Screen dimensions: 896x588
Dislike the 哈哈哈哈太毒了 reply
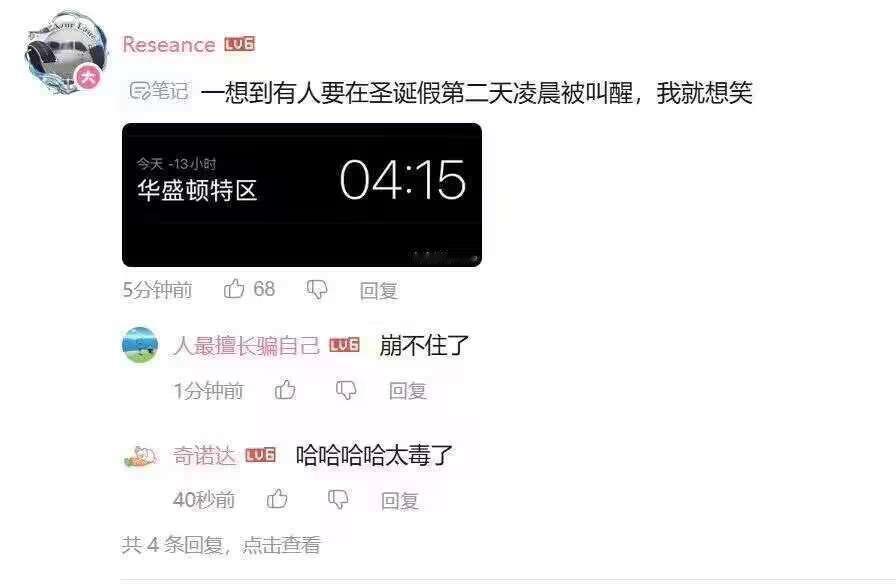(338, 499)
